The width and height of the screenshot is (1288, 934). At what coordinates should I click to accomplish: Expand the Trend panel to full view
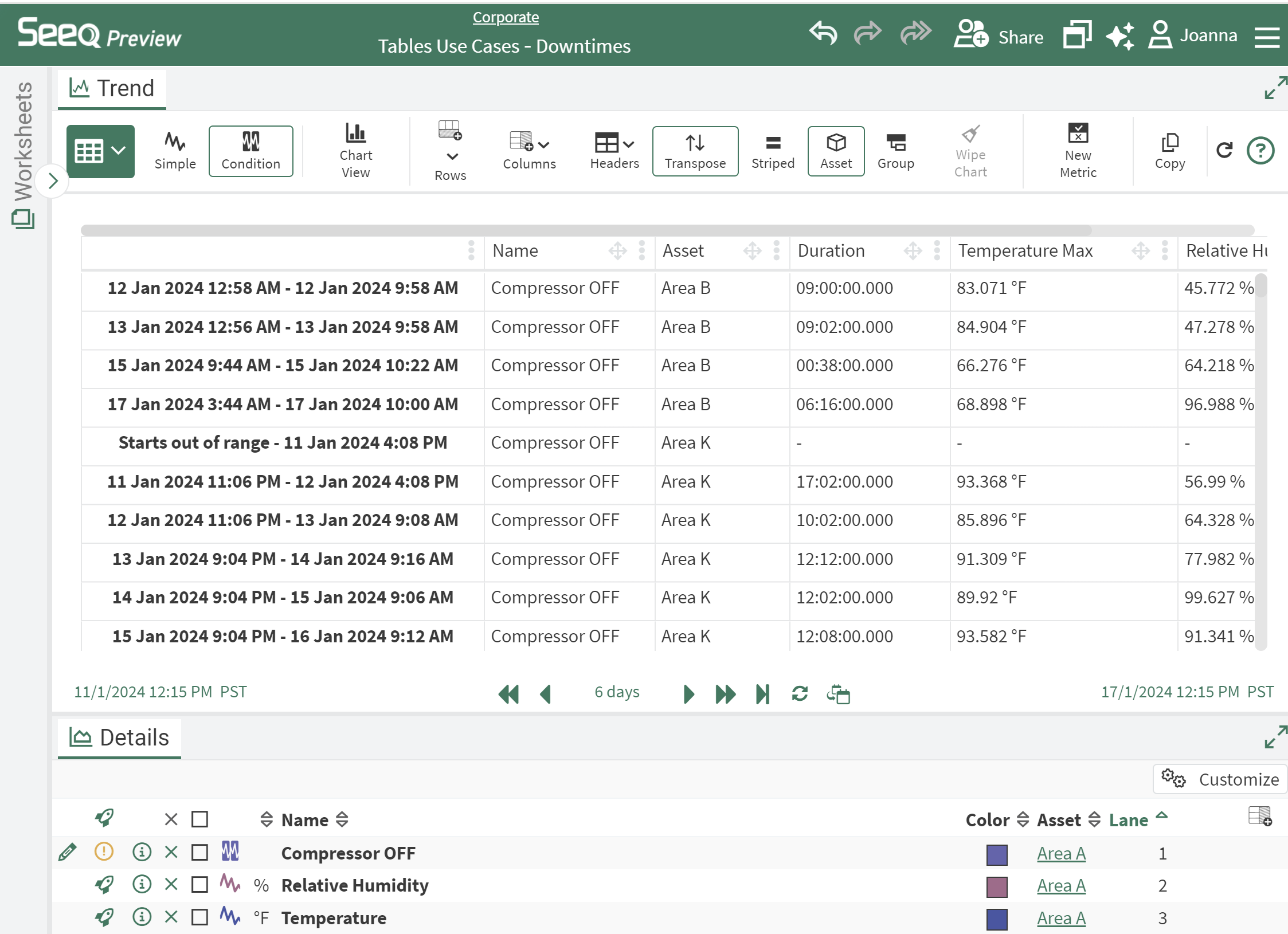point(1275,88)
